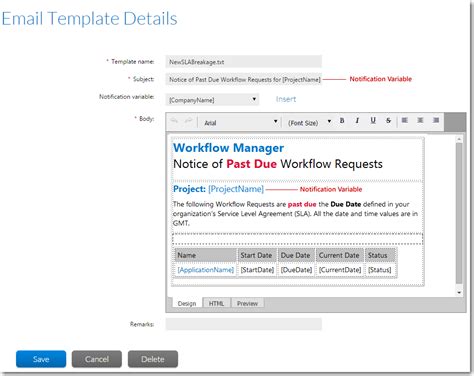Select the Design tab
The width and height of the screenshot is (474, 376).
click(x=187, y=303)
